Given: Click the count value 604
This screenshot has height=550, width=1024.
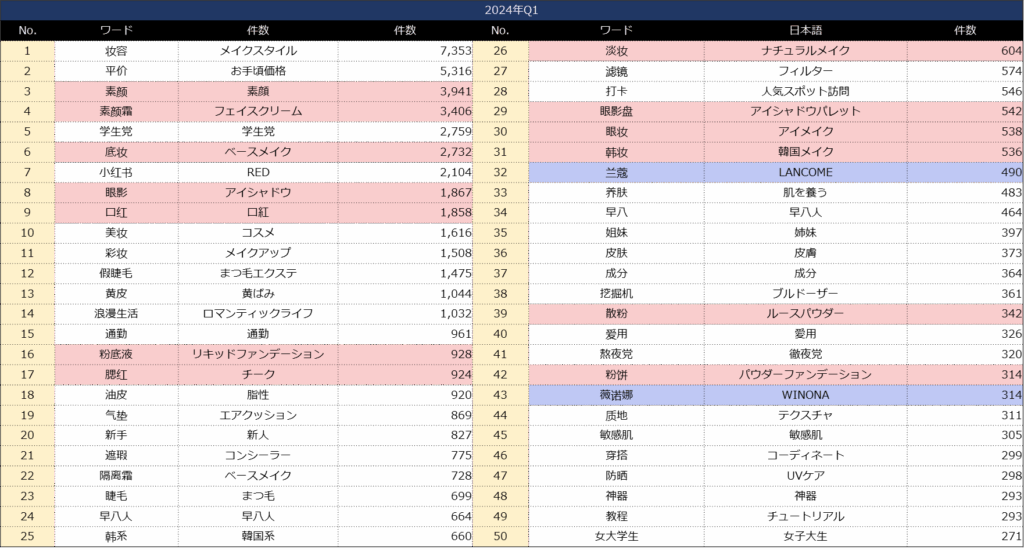Looking at the screenshot, I should point(1005,51).
